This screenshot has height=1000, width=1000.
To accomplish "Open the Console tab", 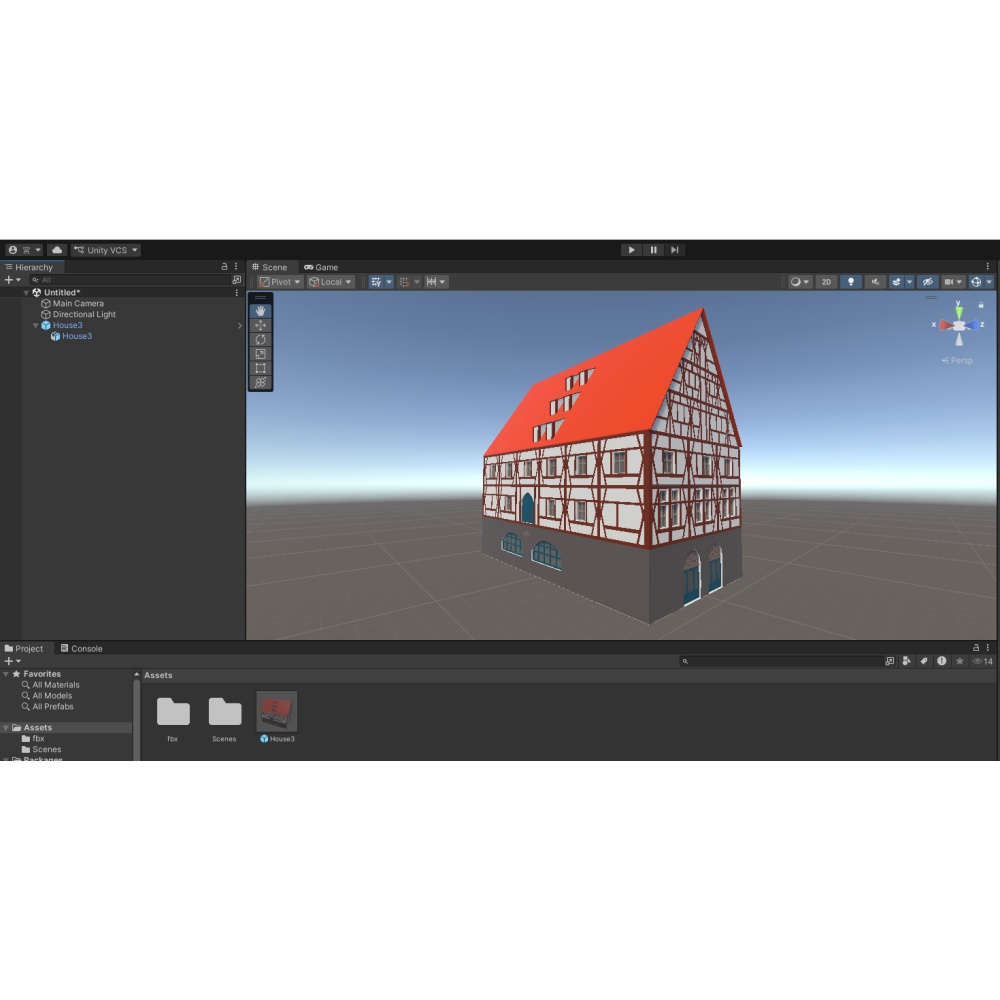I will (x=82, y=649).
